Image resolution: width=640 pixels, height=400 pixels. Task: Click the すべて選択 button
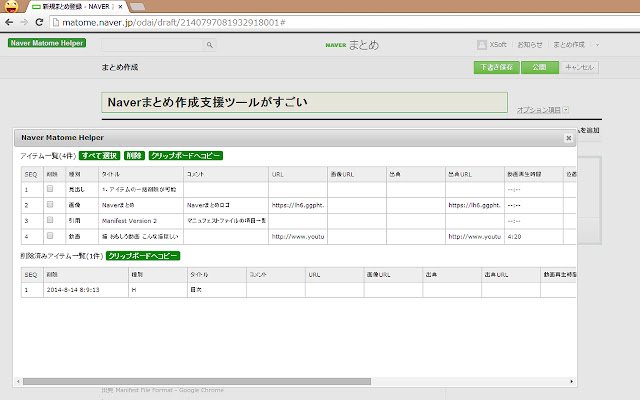(100, 156)
